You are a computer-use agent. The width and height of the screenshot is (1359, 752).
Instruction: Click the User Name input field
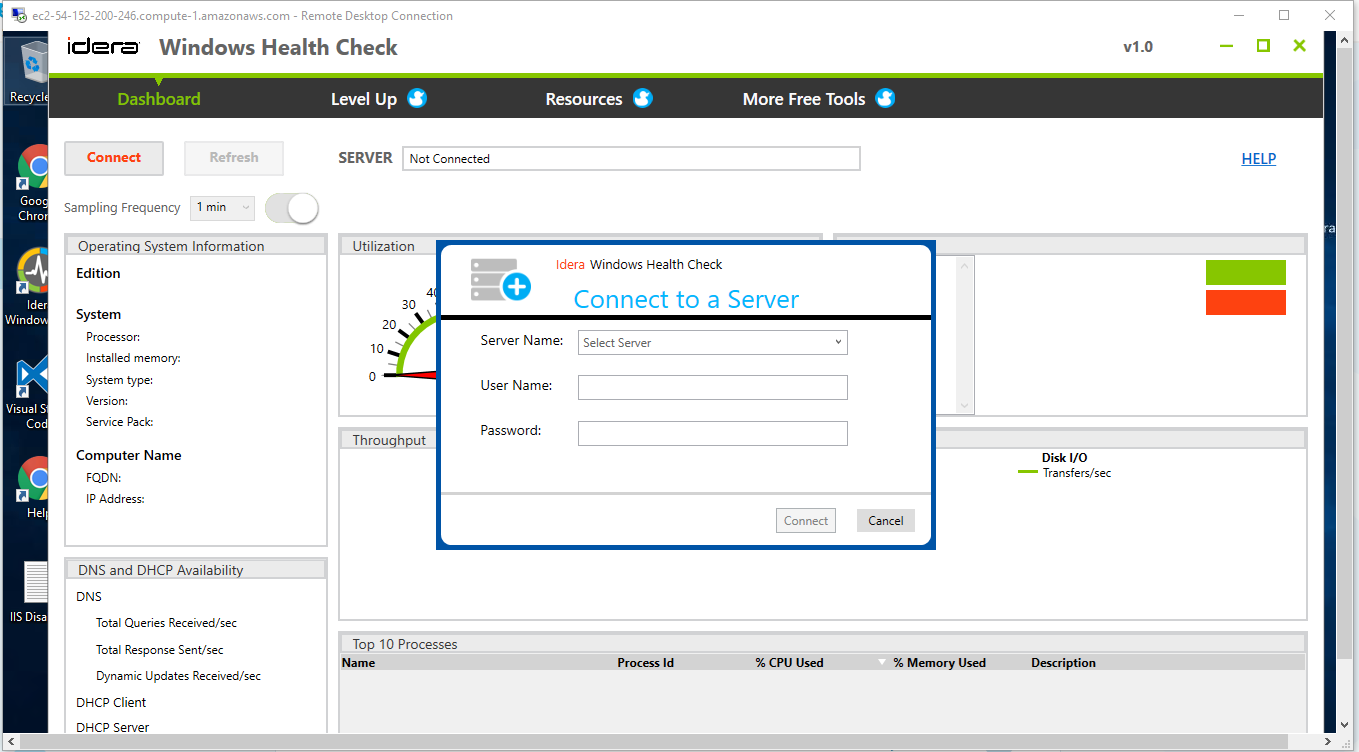[x=712, y=387]
